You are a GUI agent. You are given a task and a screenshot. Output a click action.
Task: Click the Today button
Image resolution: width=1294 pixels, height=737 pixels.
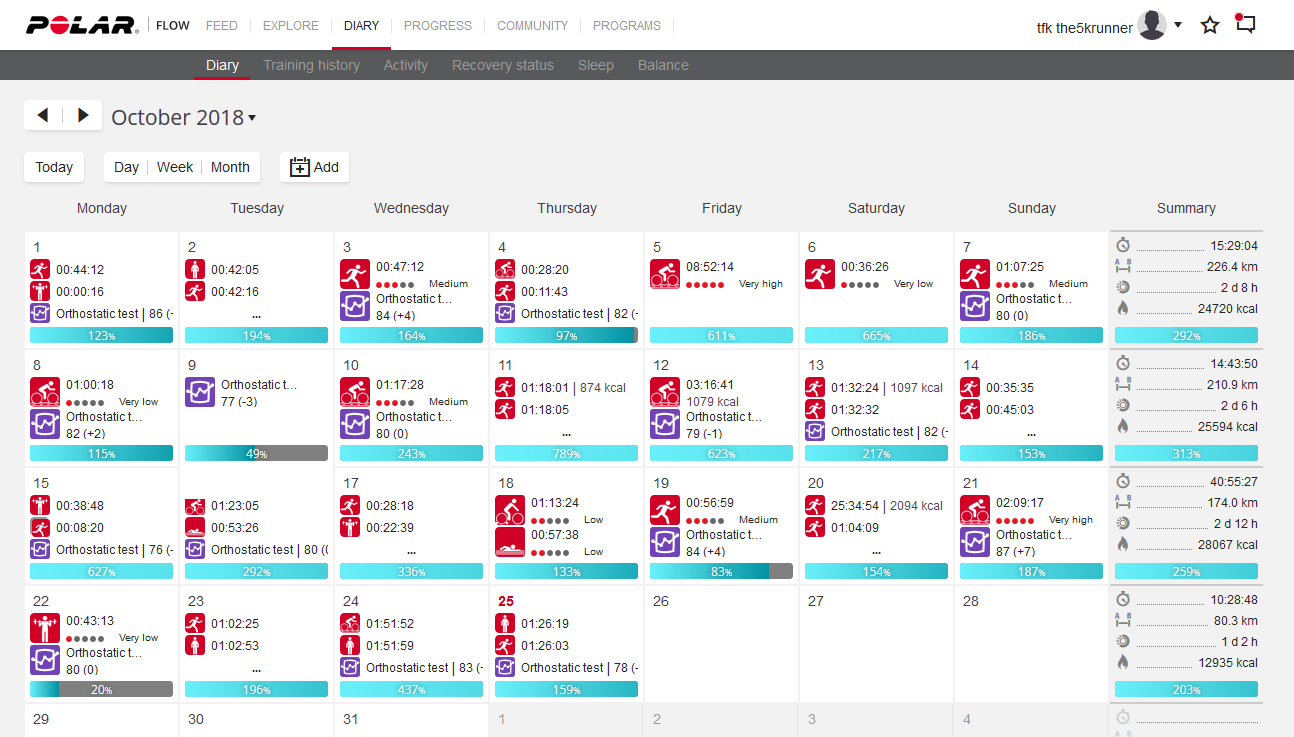(54, 167)
